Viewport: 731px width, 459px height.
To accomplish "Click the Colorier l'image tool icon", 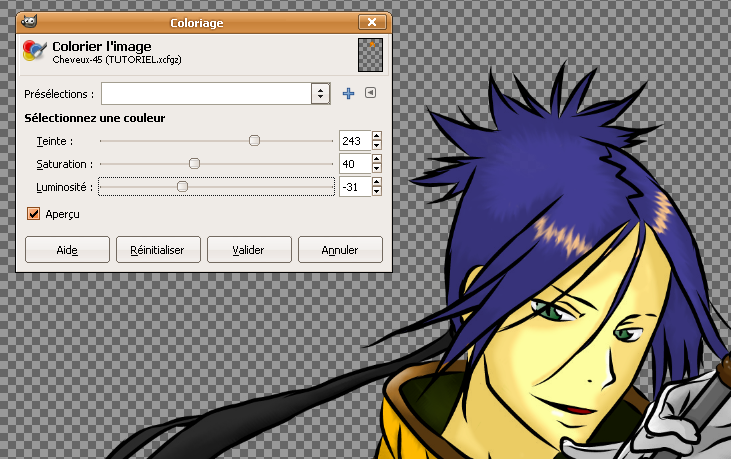I will (34, 51).
